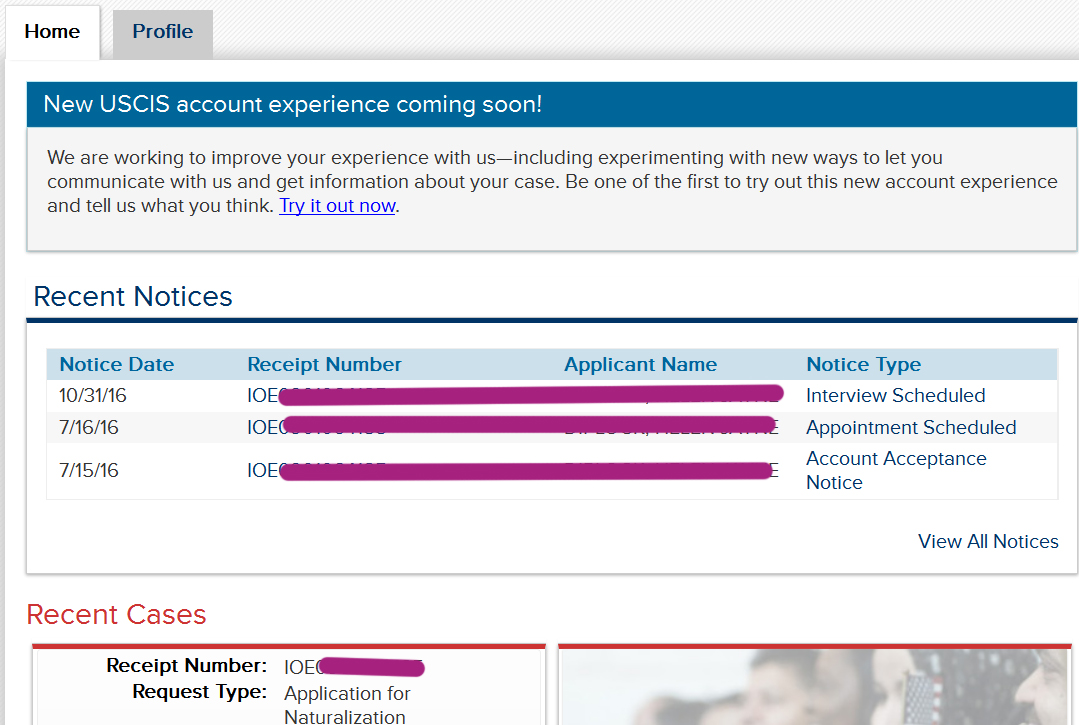This screenshot has width=1079, height=725.
Task: Select the 10/31/16 notice date cell
Action: (x=93, y=395)
